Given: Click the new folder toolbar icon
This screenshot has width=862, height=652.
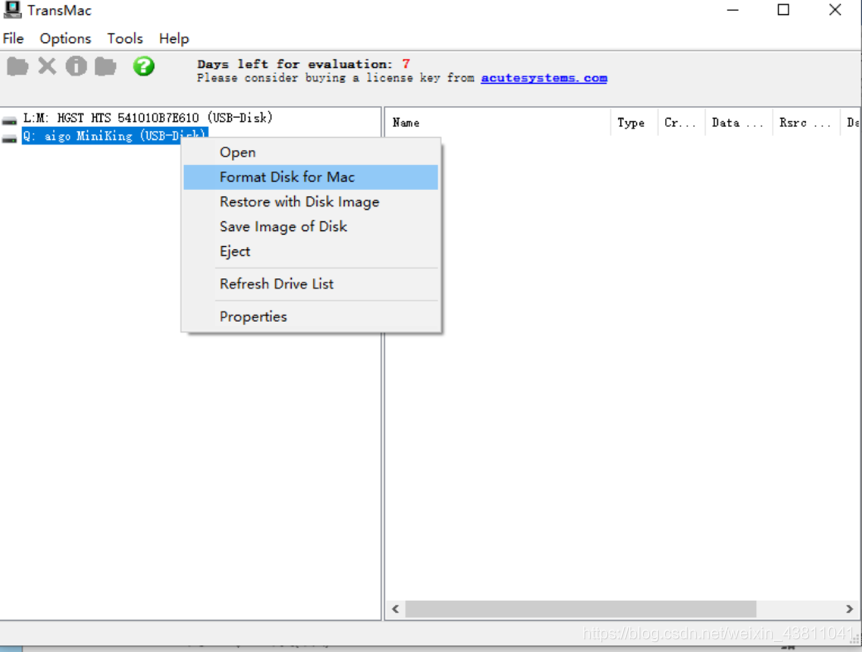Looking at the screenshot, I should [106, 67].
